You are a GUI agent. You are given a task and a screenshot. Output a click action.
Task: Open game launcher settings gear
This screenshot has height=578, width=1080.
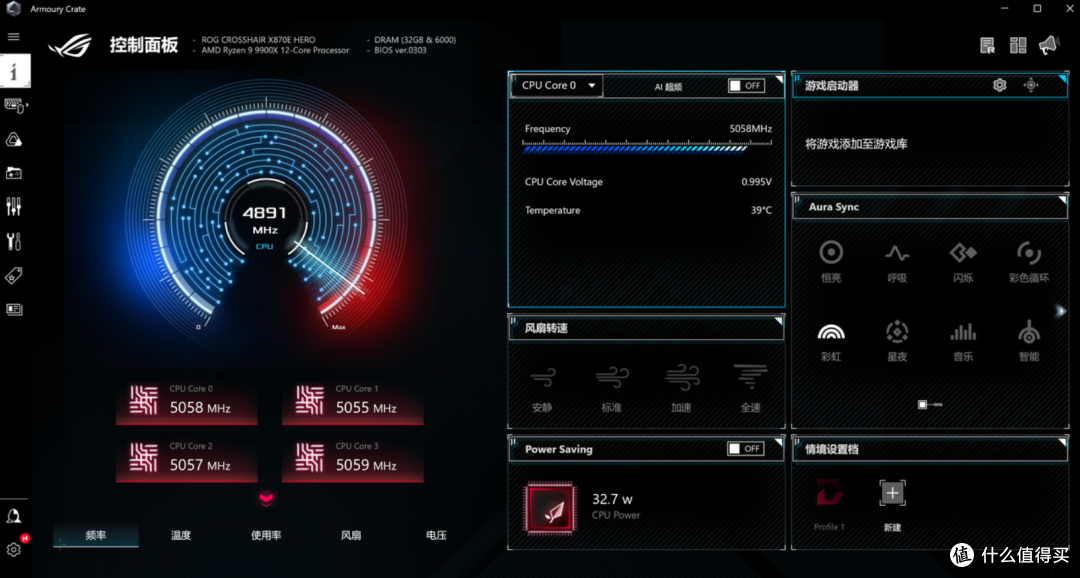(999, 85)
